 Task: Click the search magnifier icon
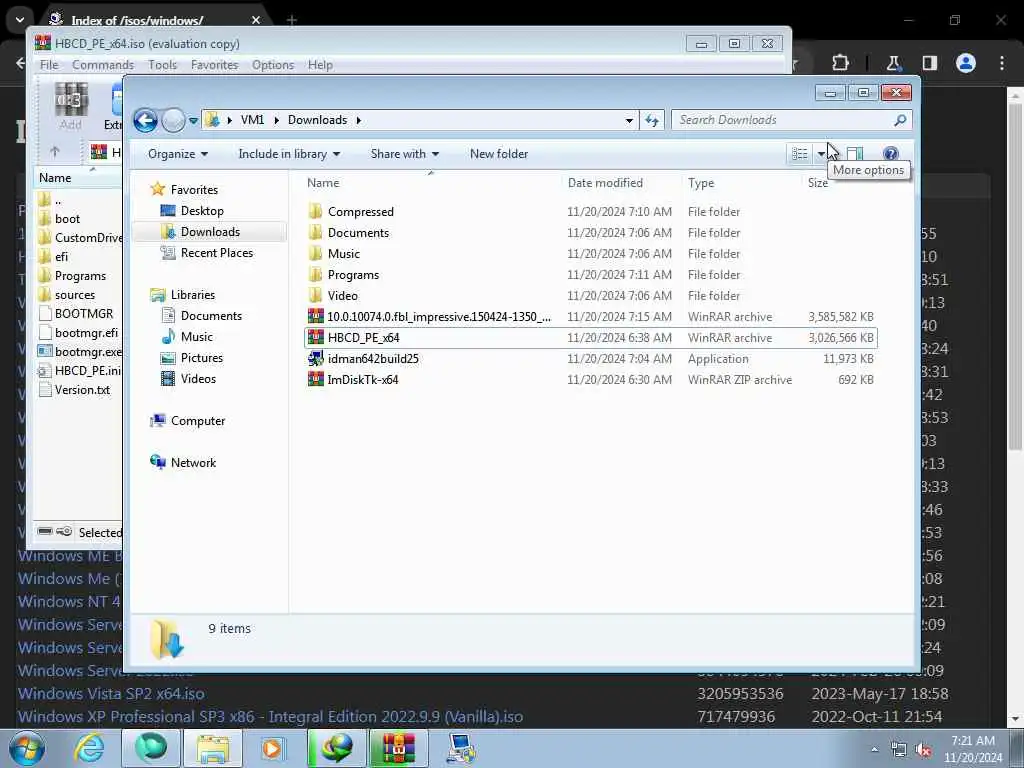[x=900, y=120]
